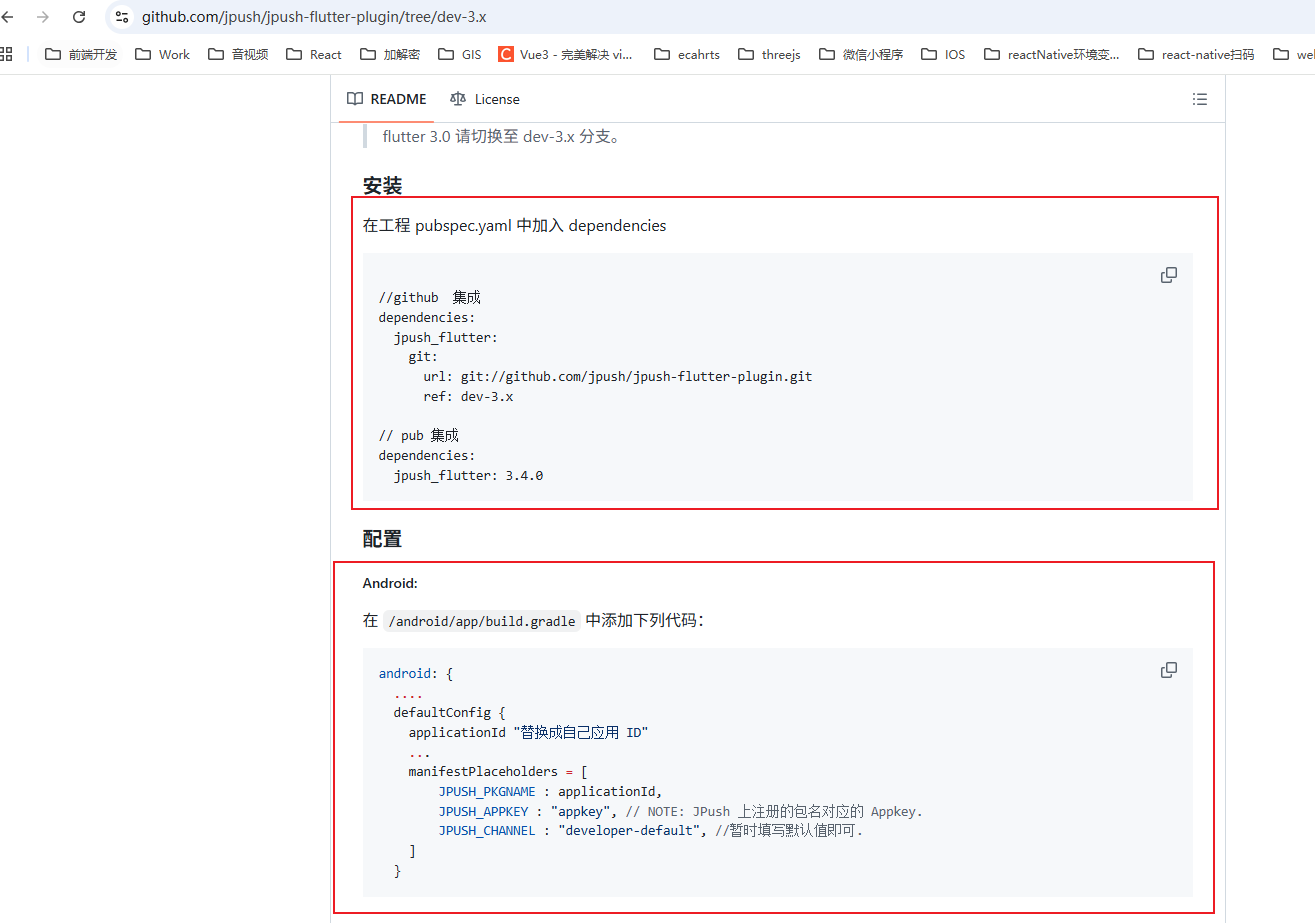Viewport: 1315px width, 923px height.
Task: Copy the build.gradle android code block
Action: click(1168, 670)
